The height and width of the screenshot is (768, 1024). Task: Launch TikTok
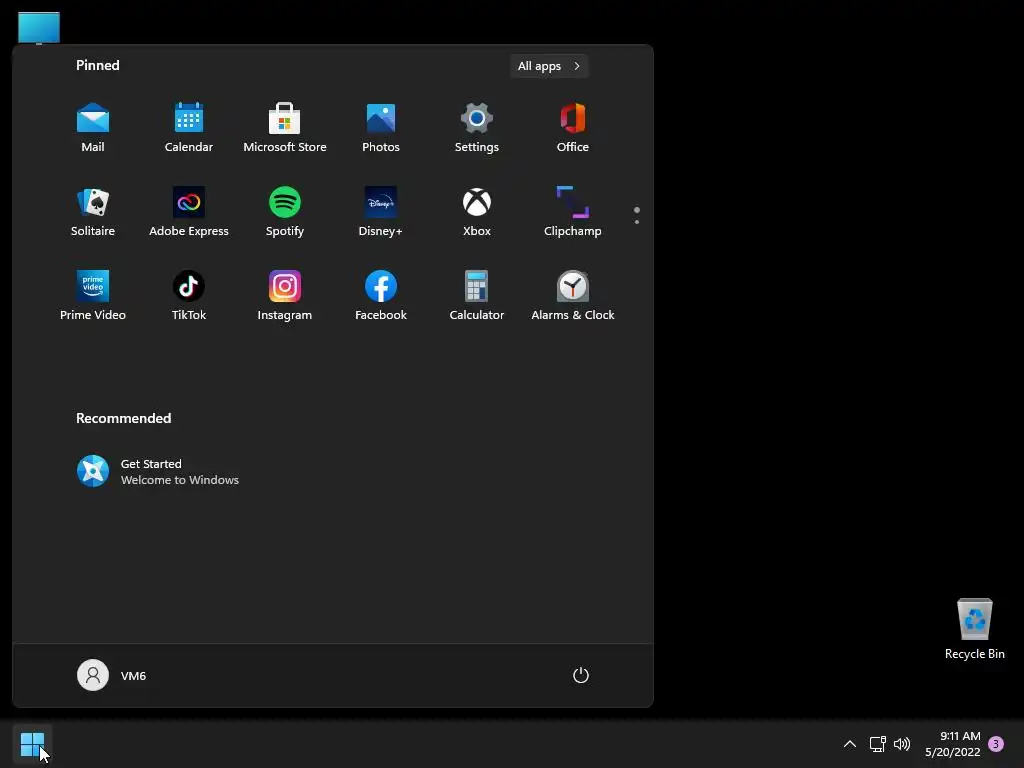pos(189,296)
